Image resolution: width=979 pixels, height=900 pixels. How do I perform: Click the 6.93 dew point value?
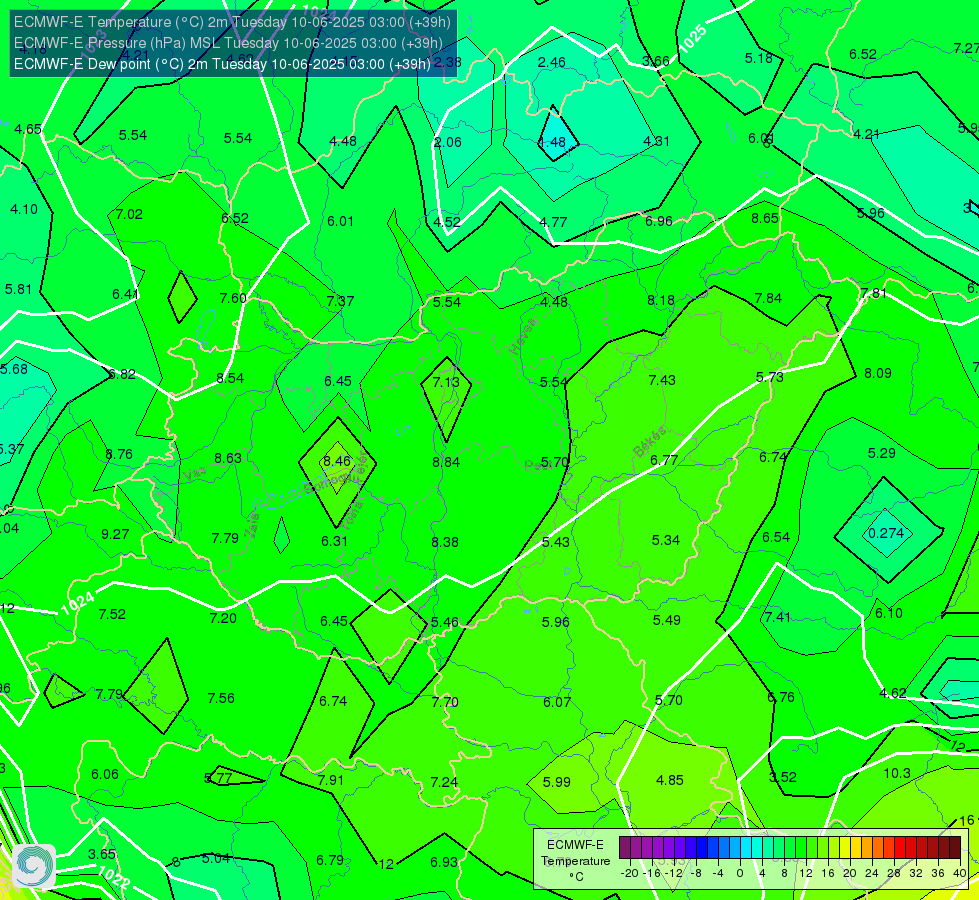(444, 862)
